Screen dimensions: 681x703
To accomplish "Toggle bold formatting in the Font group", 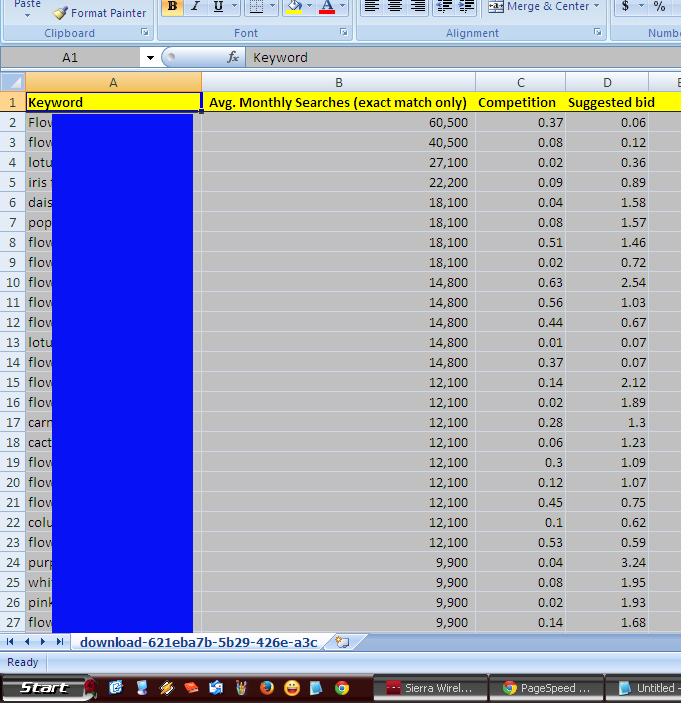I will 172,7.
